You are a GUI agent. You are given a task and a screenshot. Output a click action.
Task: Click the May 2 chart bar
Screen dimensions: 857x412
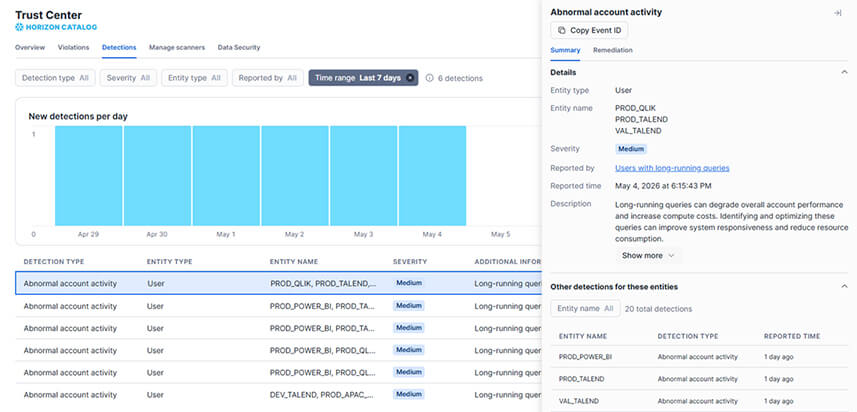point(295,175)
